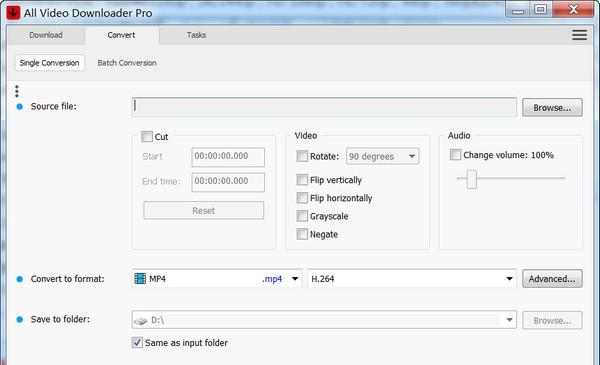Minimize the All Video Downloader Pro window
The image size is (600, 365).
pos(518,10)
